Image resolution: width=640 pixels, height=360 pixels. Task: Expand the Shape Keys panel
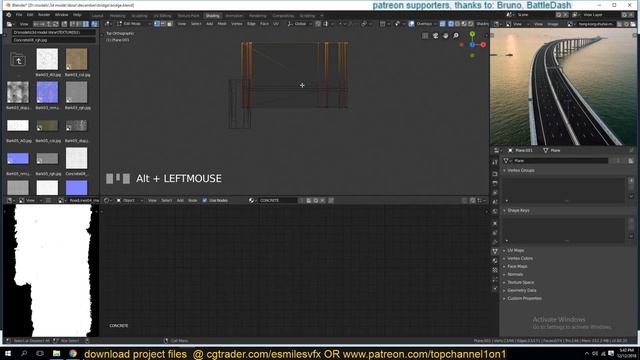pyautogui.click(x=518, y=210)
